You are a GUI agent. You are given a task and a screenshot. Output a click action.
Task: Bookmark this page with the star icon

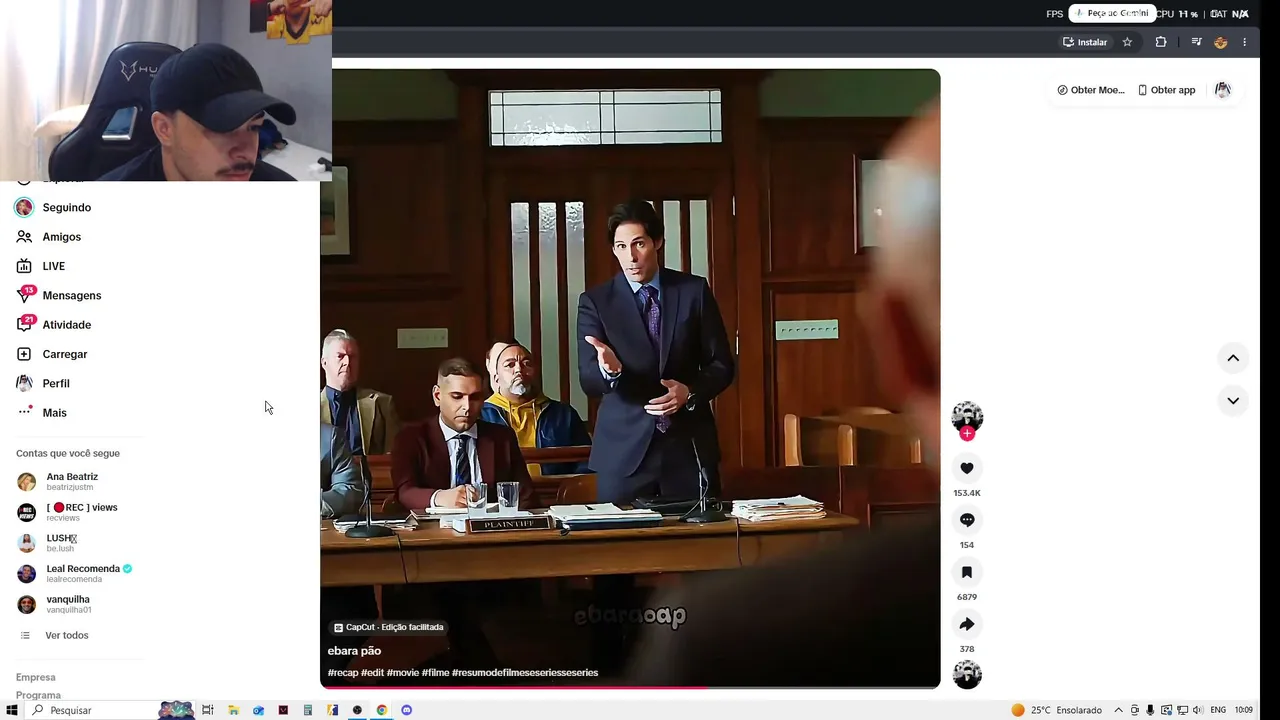click(x=1127, y=42)
